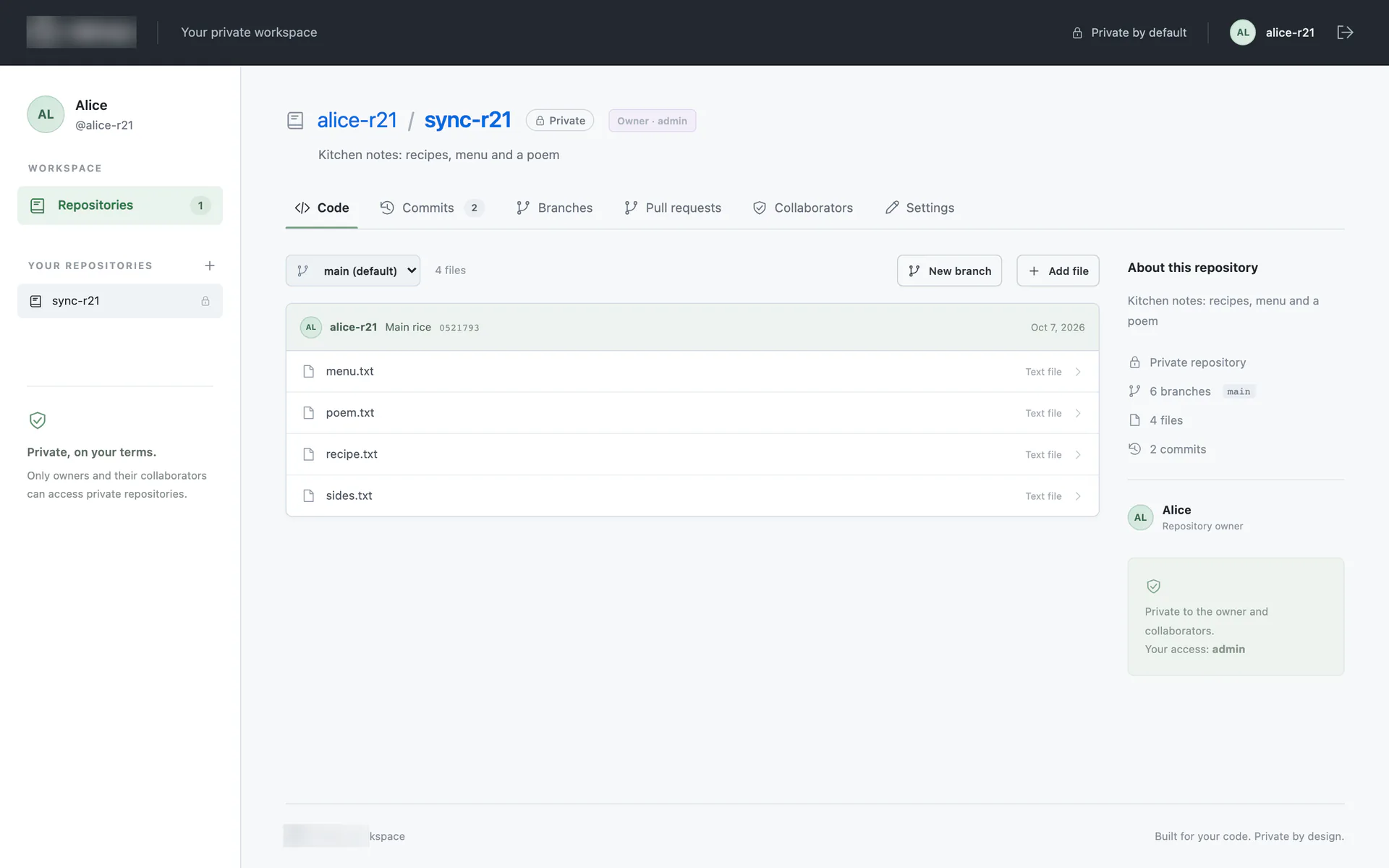
Task: Click the shield icon above Private, on your terms
Action: point(38,420)
